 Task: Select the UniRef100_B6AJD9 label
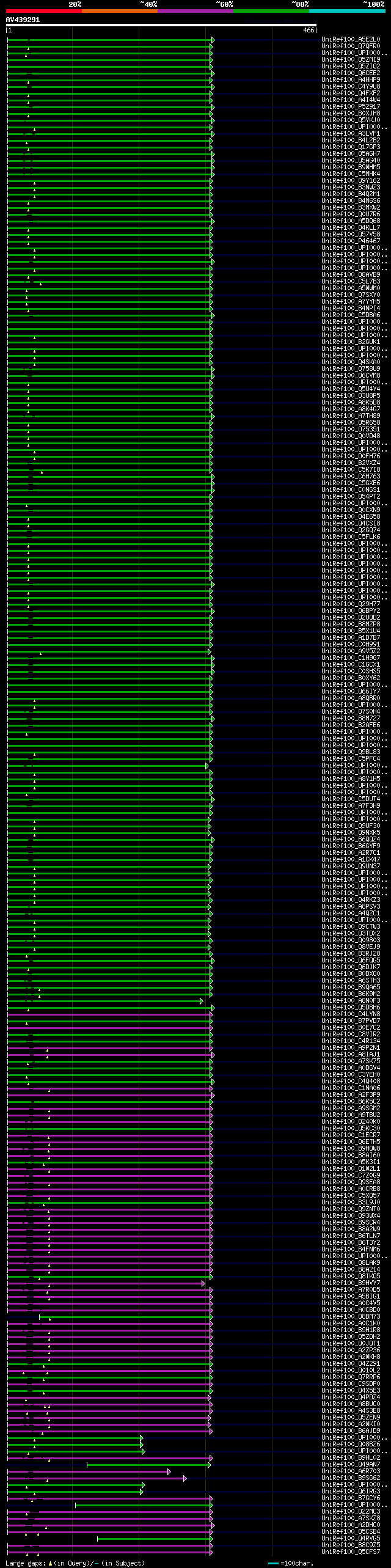(x=351, y=1431)
